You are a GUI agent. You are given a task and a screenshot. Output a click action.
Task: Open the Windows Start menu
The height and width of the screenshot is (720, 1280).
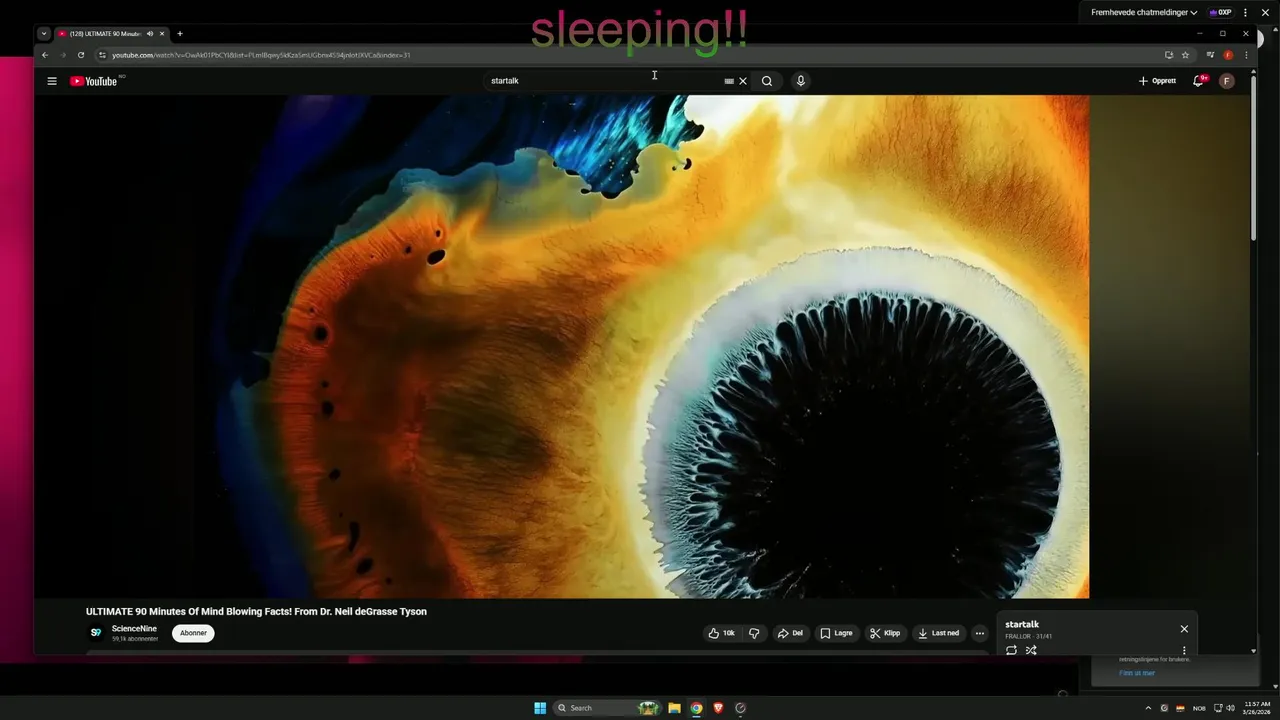click(540, 708)
